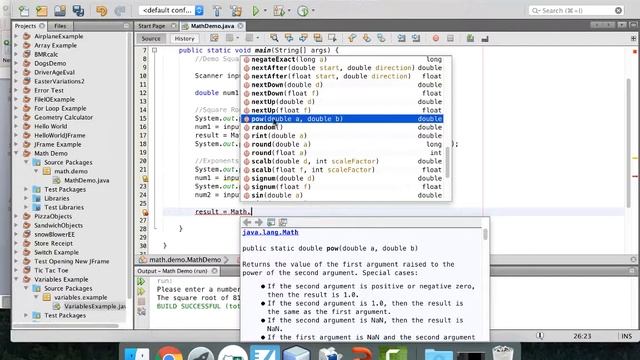Click the New Project toolbar icon

pos(41,11)
